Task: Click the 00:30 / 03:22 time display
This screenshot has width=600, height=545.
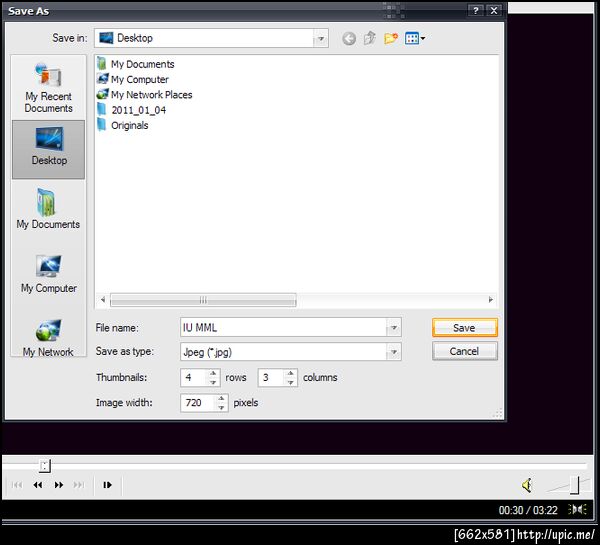Action: tap(528, 510)
